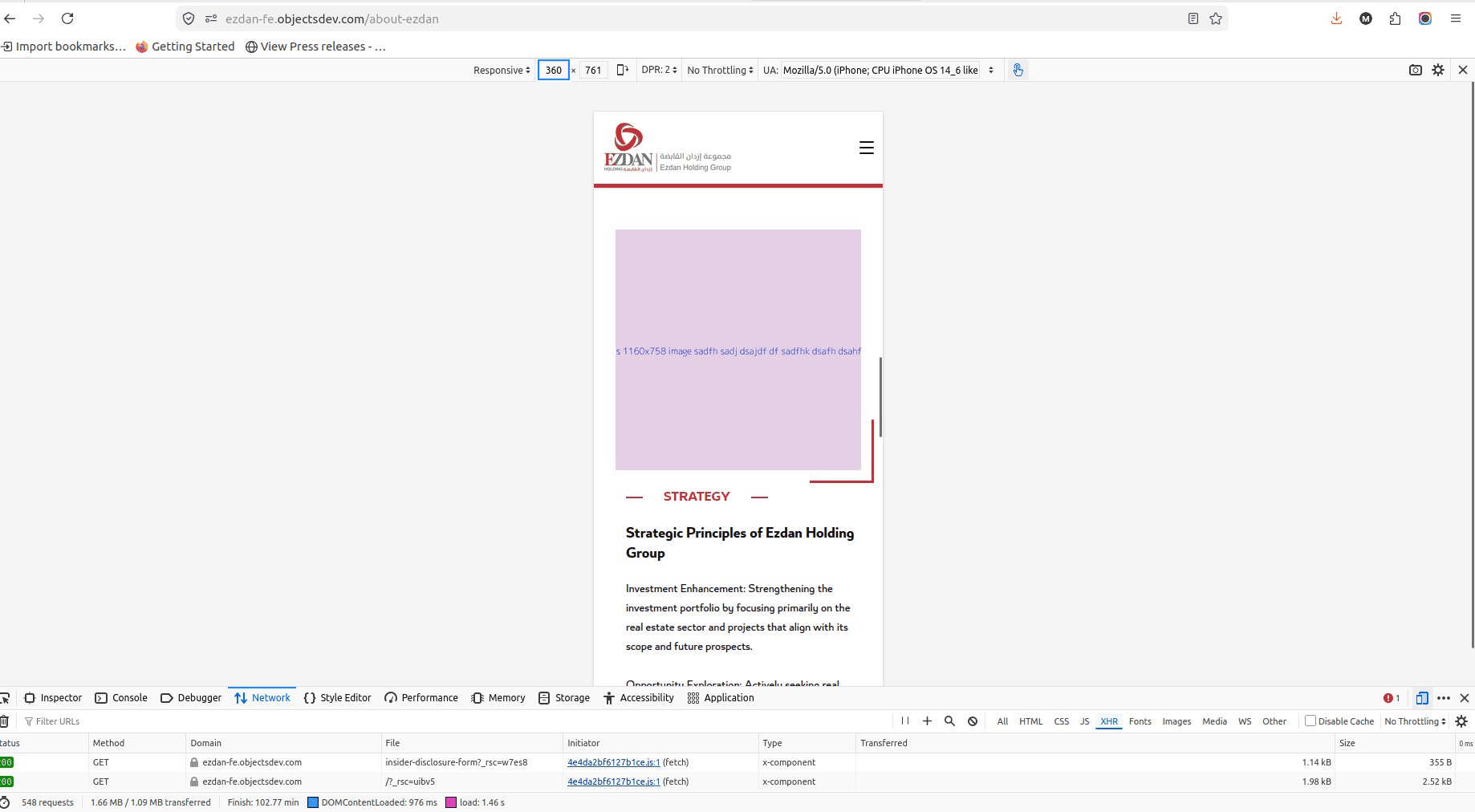
Task: Search network requests with the magnifier
Action: [949, 721]
